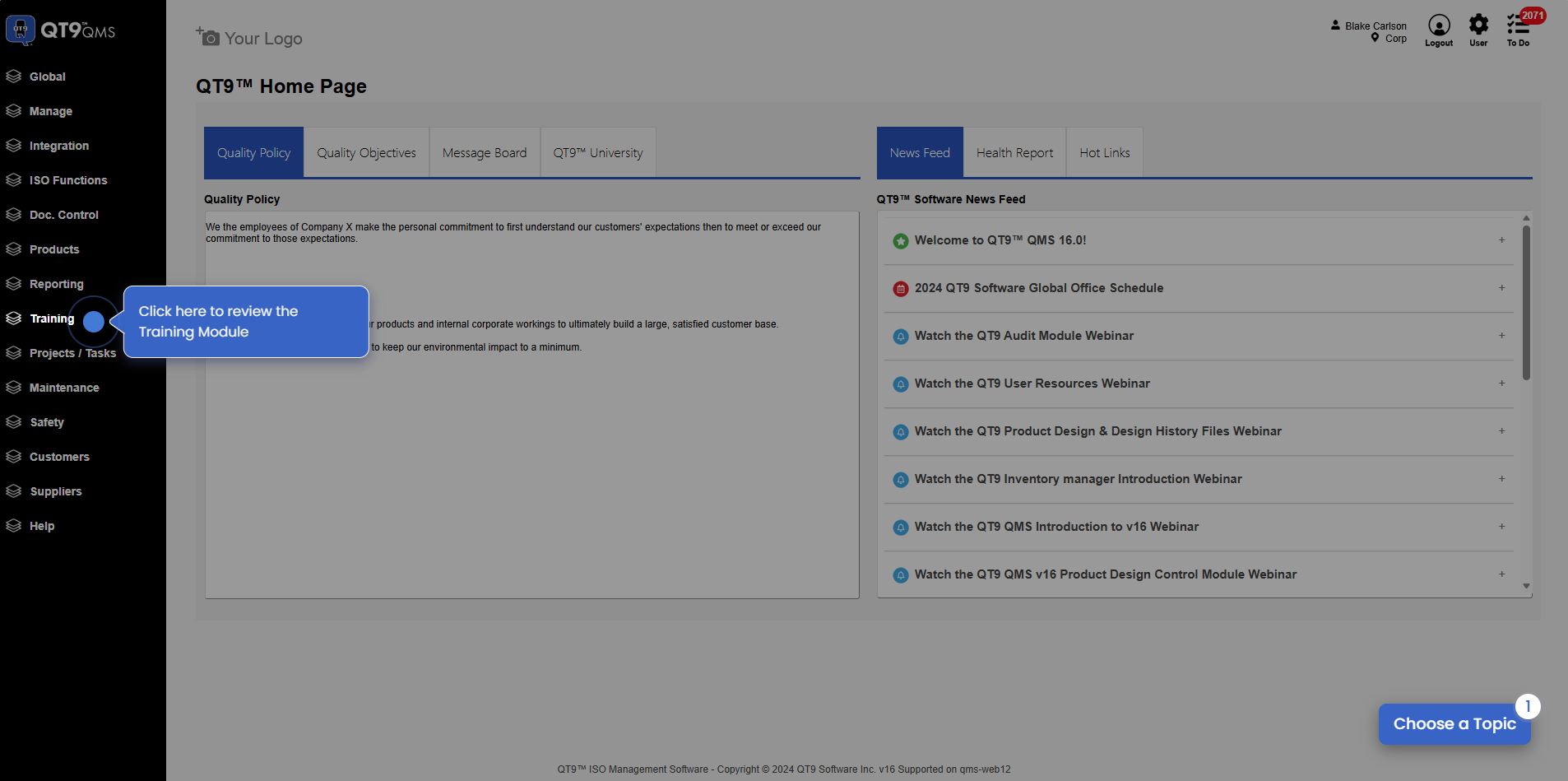Click the Choose a Topic button
The width and height of the screenshot is (1568, 781).
tap(1454, 724)
